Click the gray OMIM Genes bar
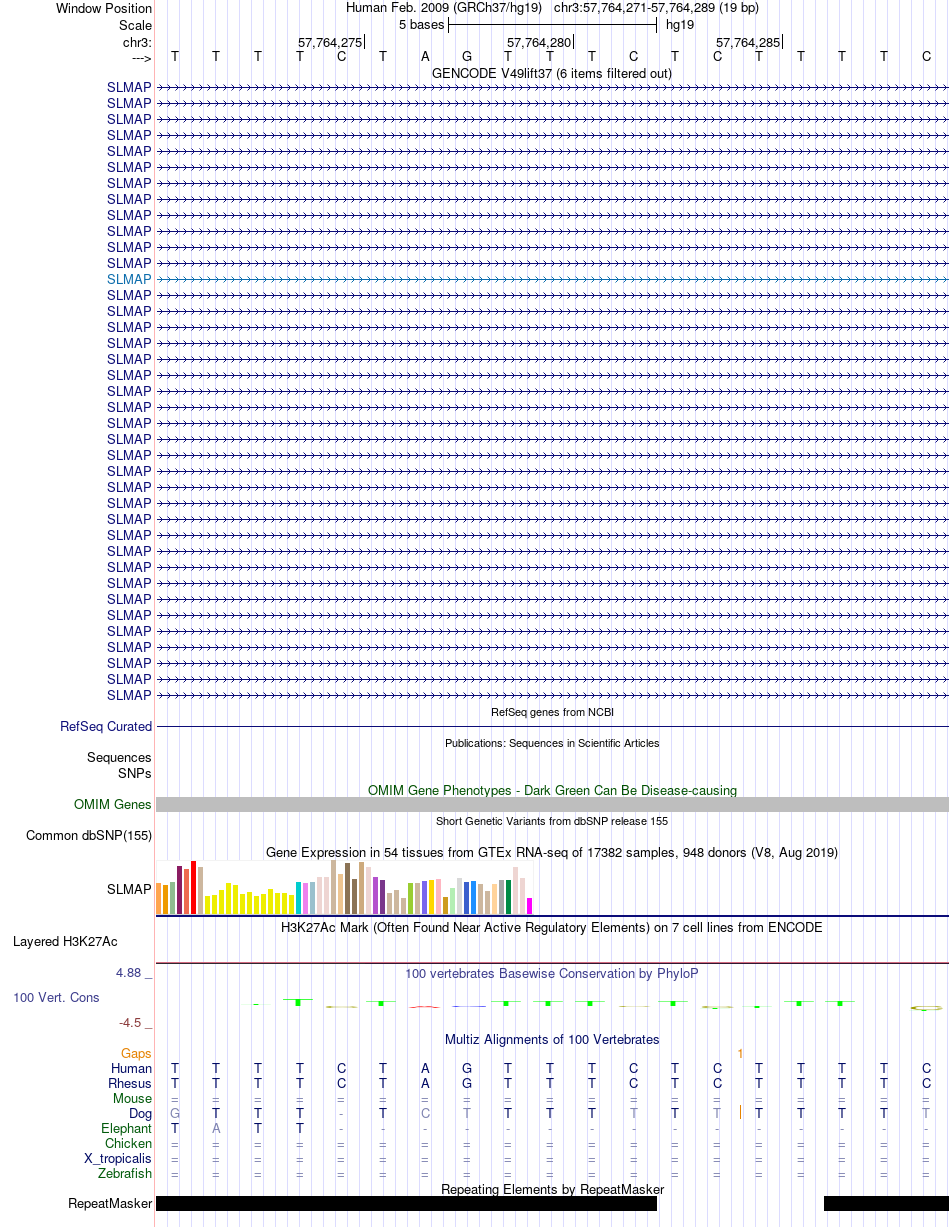 point(552,804)
